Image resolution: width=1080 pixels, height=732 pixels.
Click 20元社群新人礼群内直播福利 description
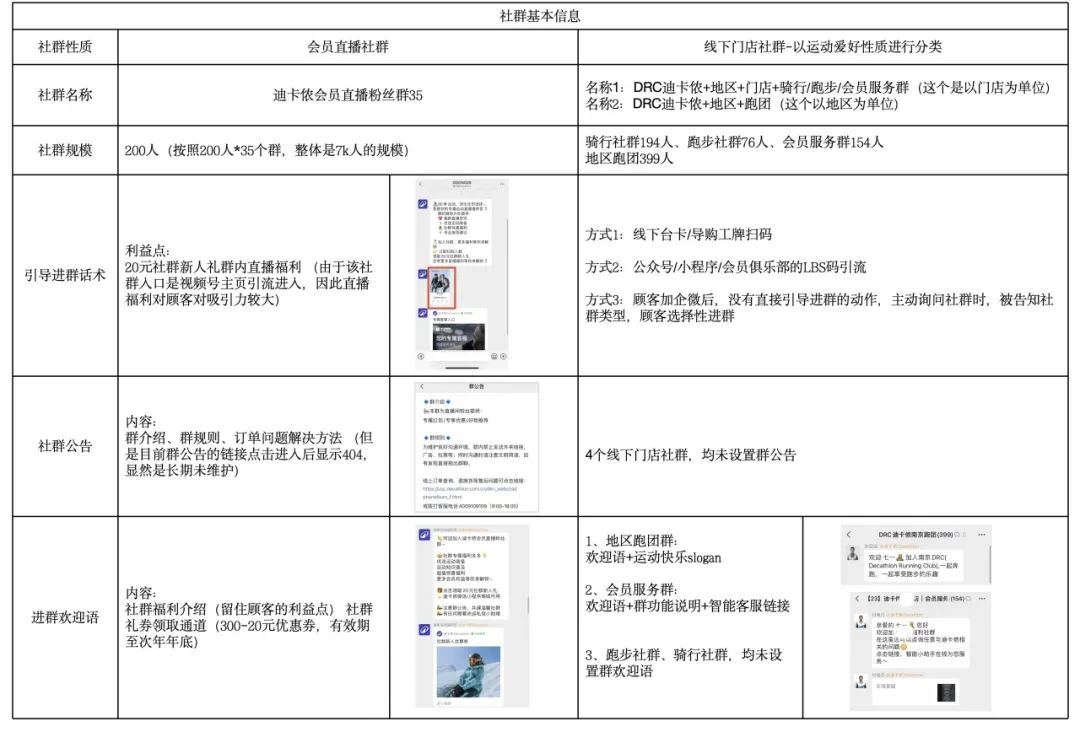pos(248,283)
